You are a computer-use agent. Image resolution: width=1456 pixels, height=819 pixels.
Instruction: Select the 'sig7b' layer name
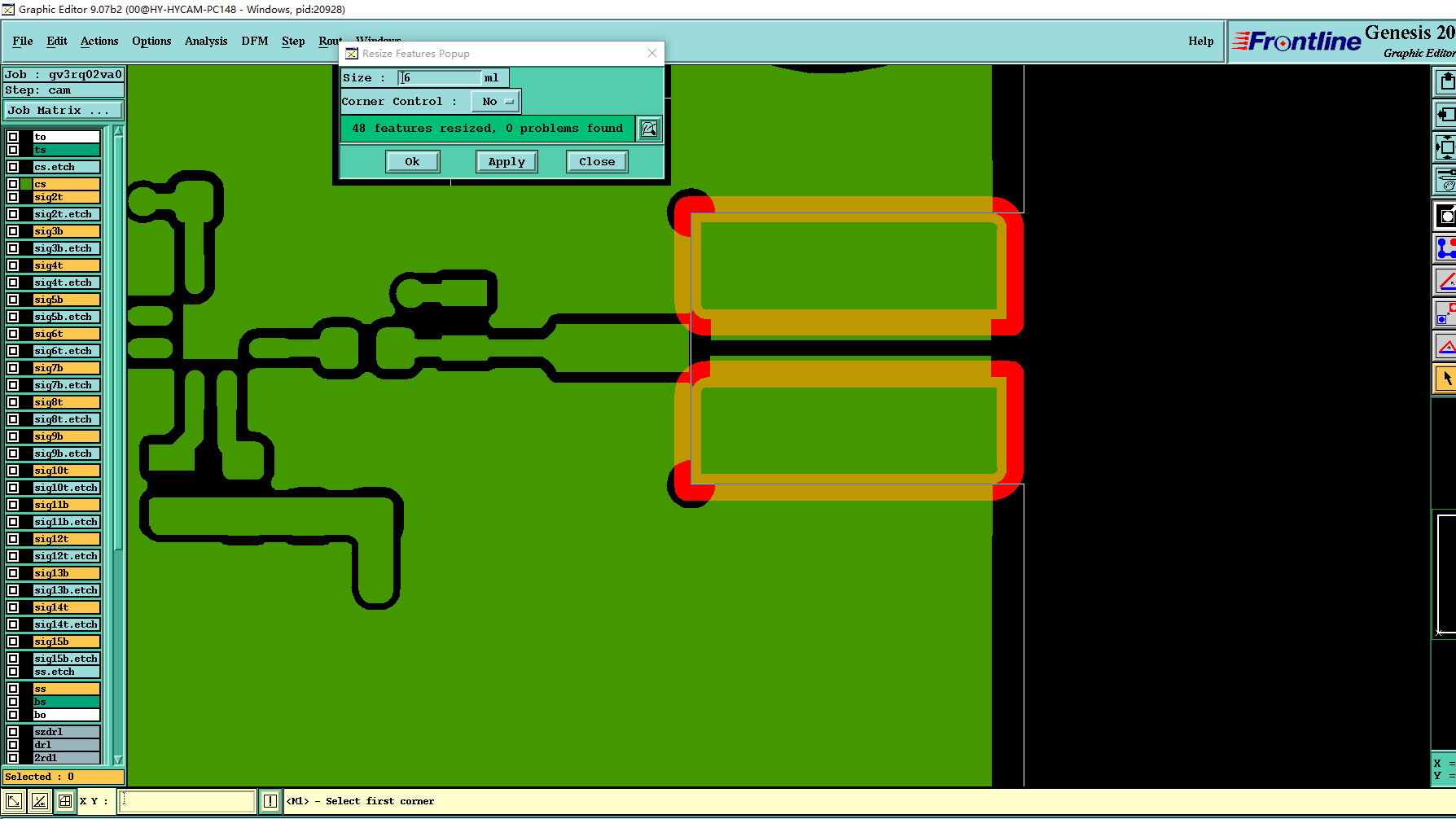point(66,368)
